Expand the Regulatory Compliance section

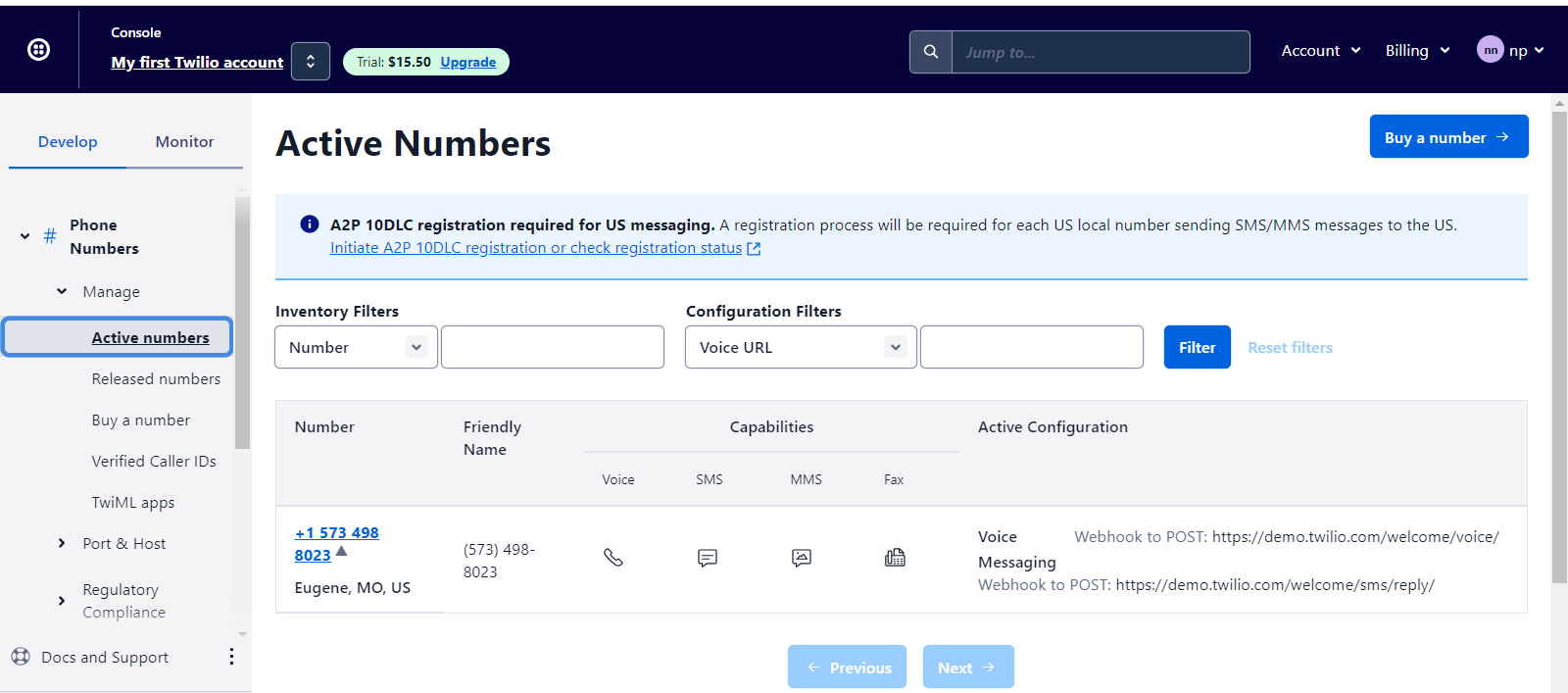(x=62, y=601)
